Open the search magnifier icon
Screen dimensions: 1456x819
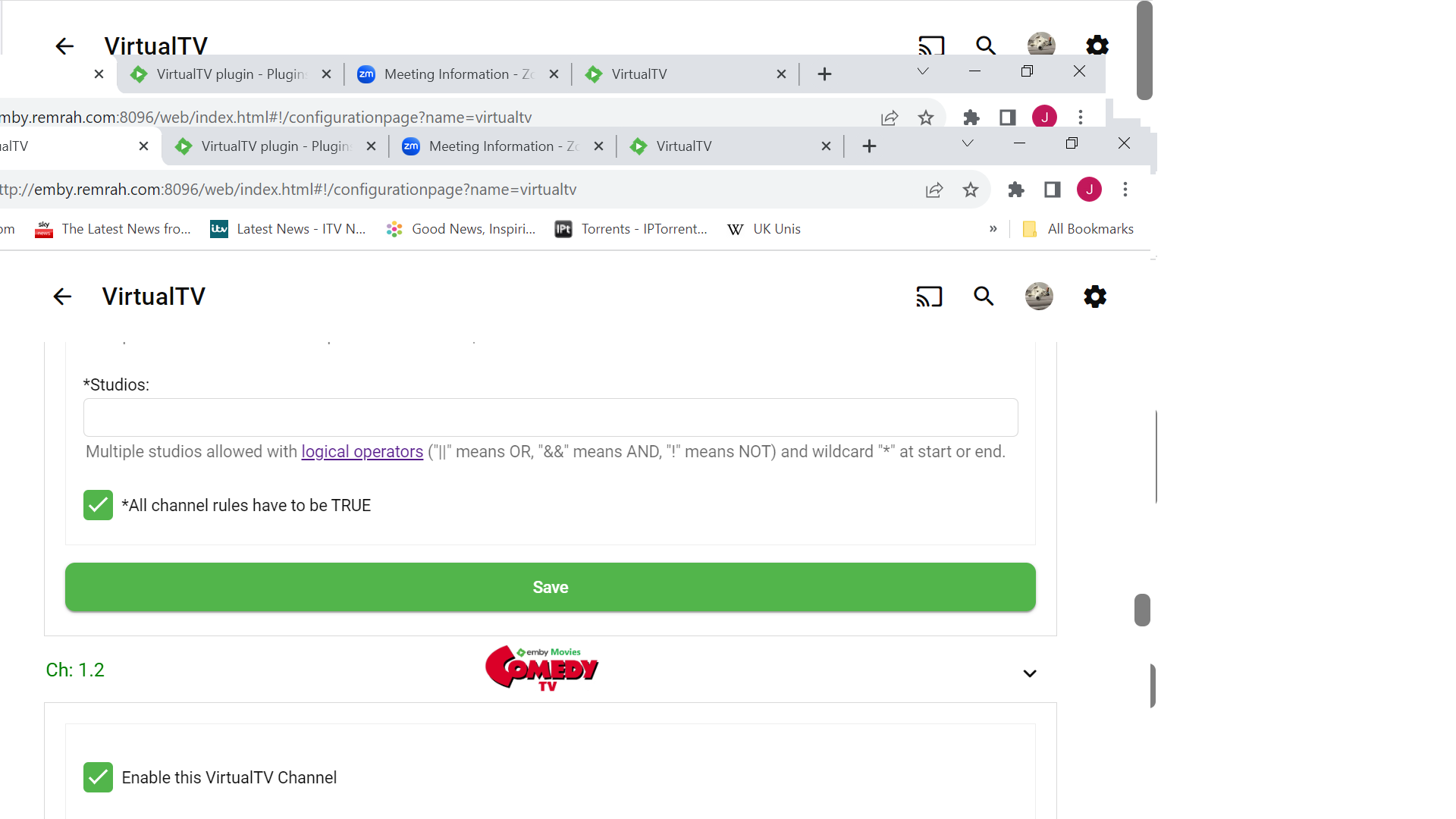tap(984, 297)
